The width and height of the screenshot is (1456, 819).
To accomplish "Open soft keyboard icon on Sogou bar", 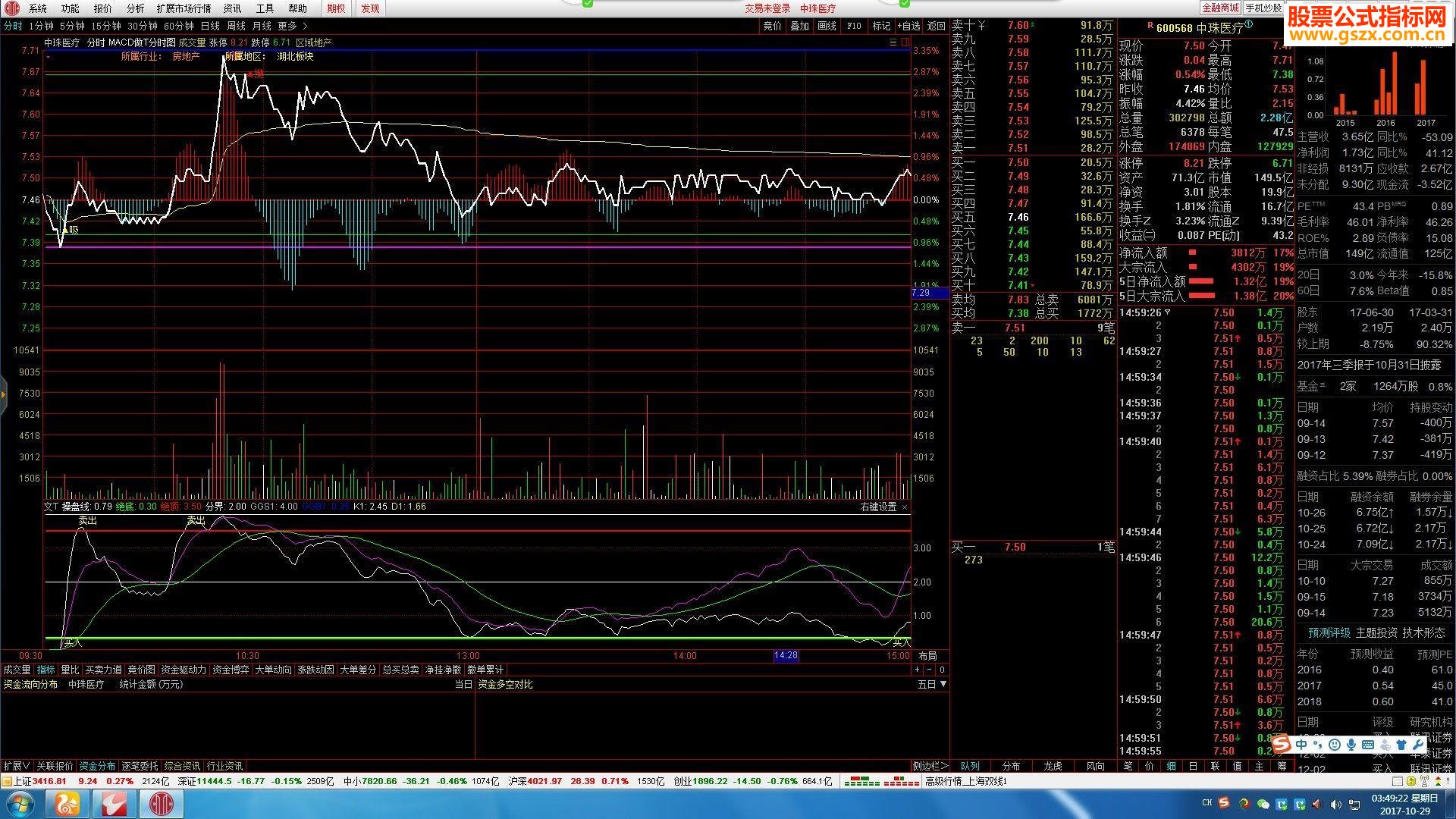I will point(1368,745).
